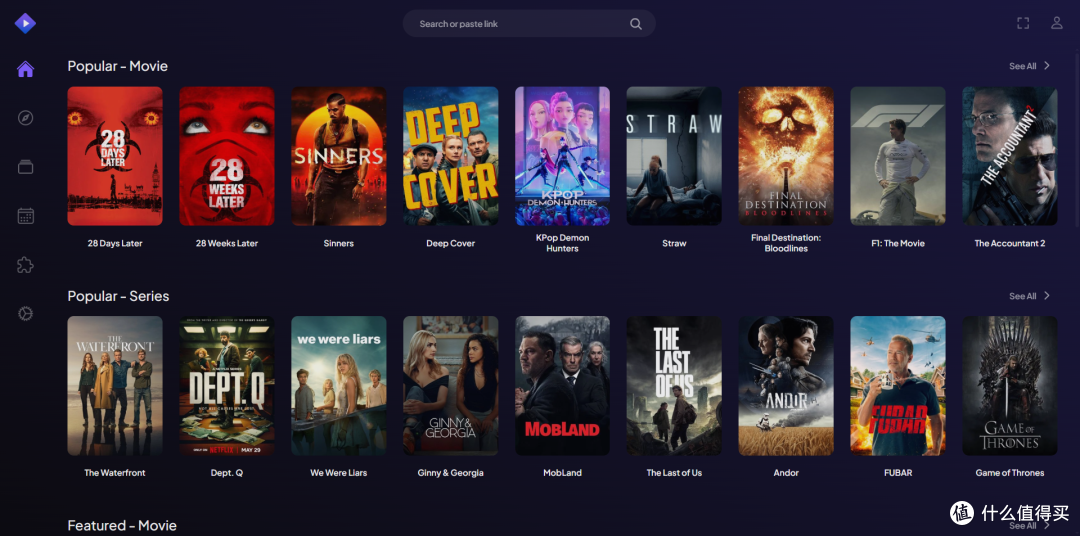Open the Deep Cover movie poster
1080x536 pixels.
450,156
